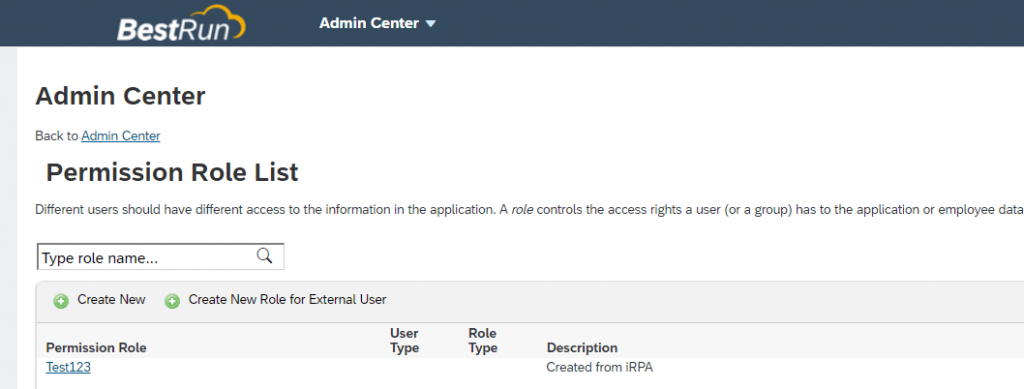Viewport: 1024px width, 389px height.
Task: Choose Create New Role for External User
Action: [287, 300]
